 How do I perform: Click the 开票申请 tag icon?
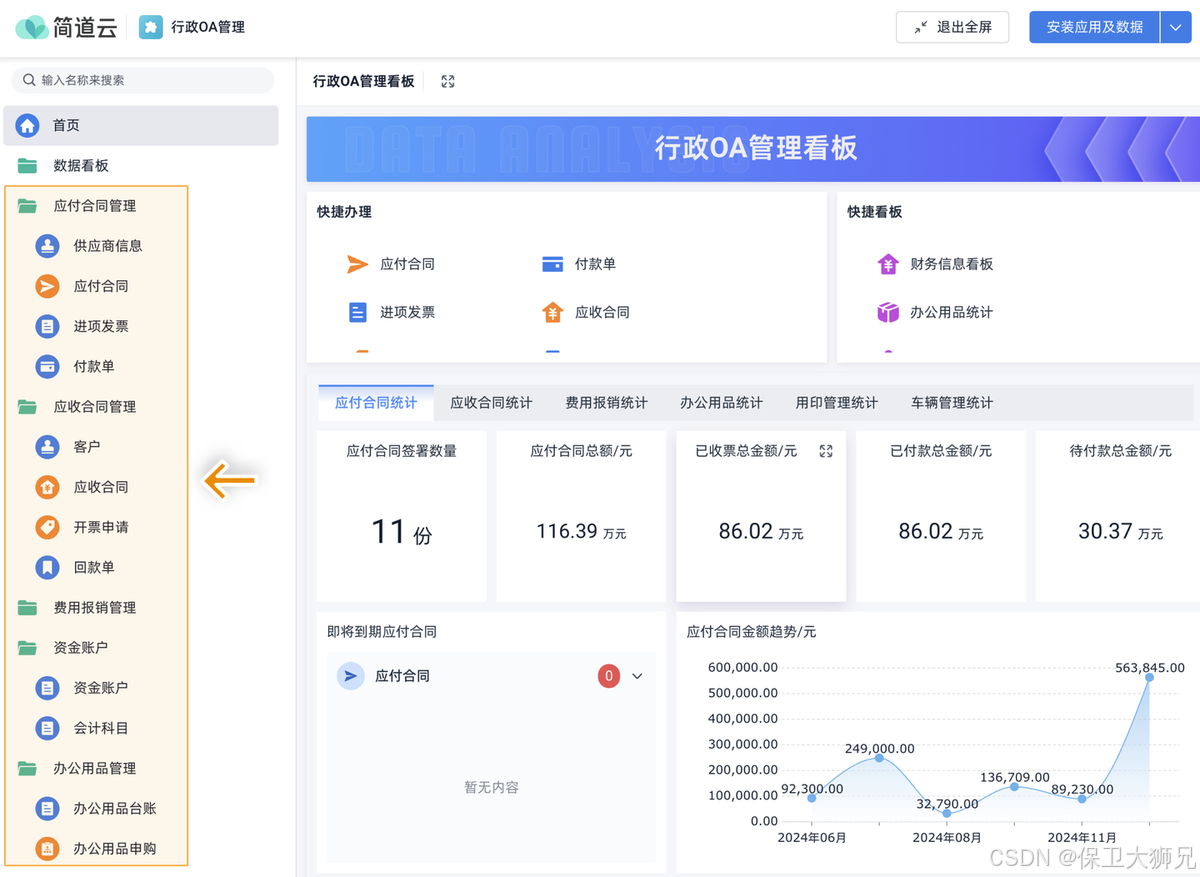(47, 527)
